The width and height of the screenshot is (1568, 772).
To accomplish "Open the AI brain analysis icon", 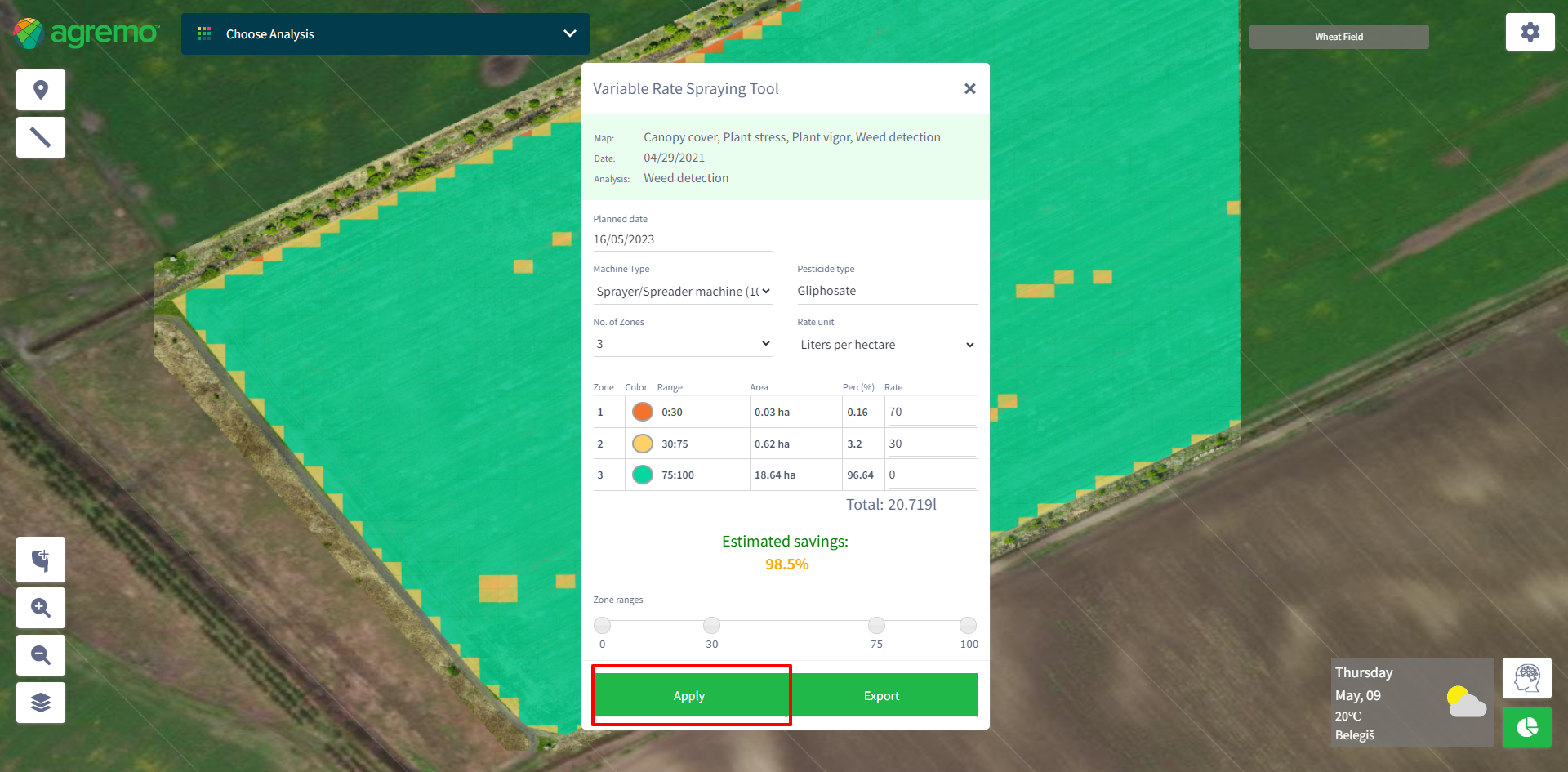I will [1526, 678].
